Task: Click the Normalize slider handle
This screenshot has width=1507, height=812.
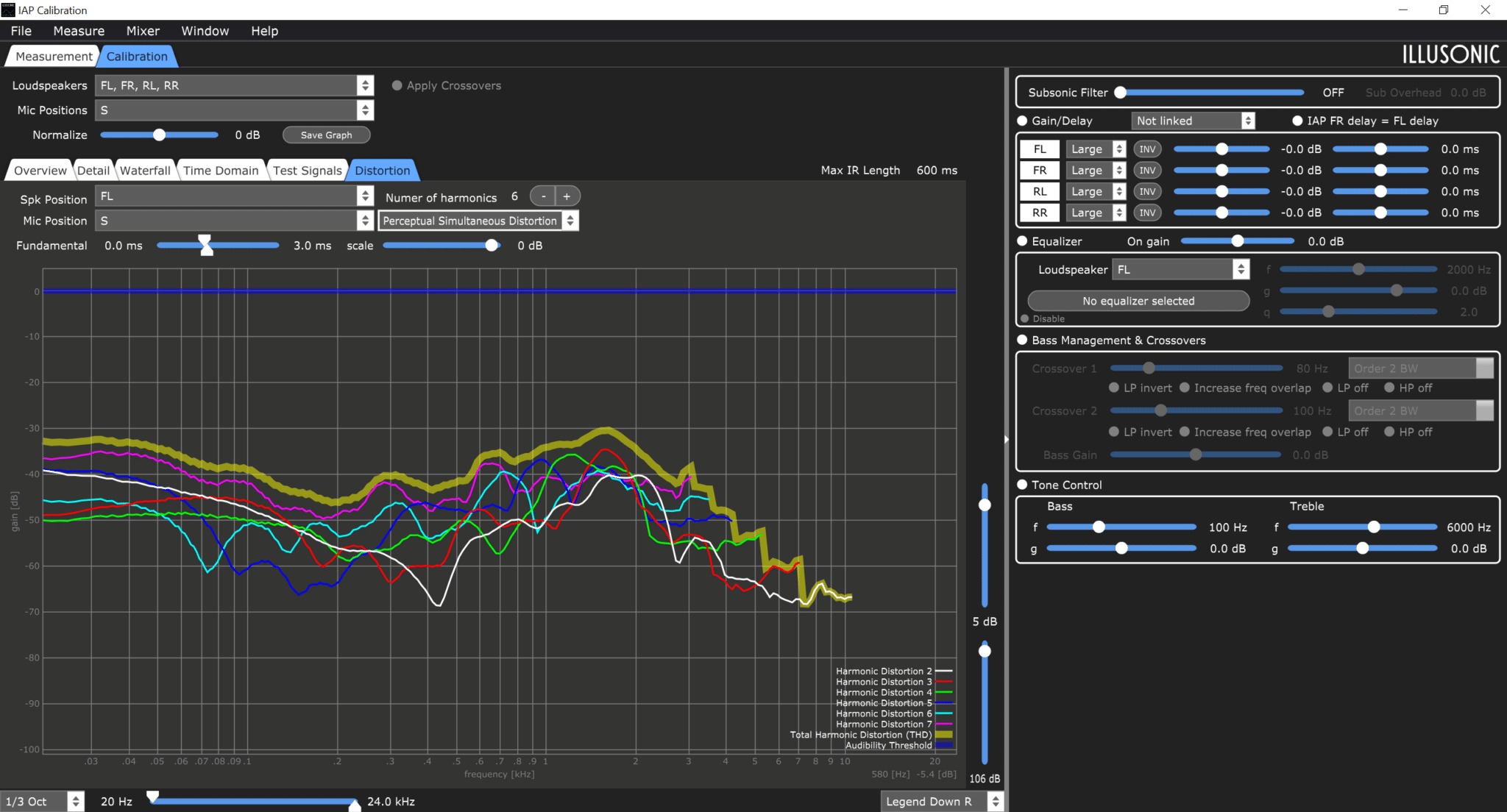Action: (159, 135)
